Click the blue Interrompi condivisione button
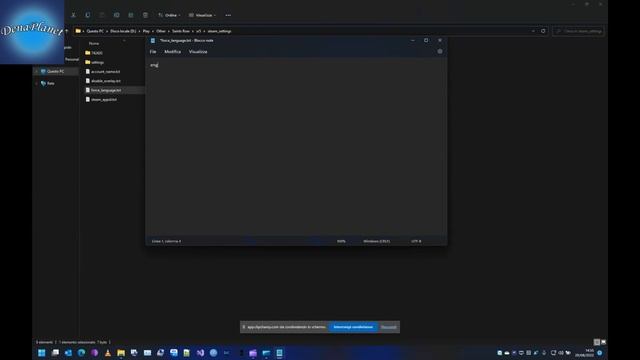The height and width of the screenshot is (360, 640). coord(353,327)
